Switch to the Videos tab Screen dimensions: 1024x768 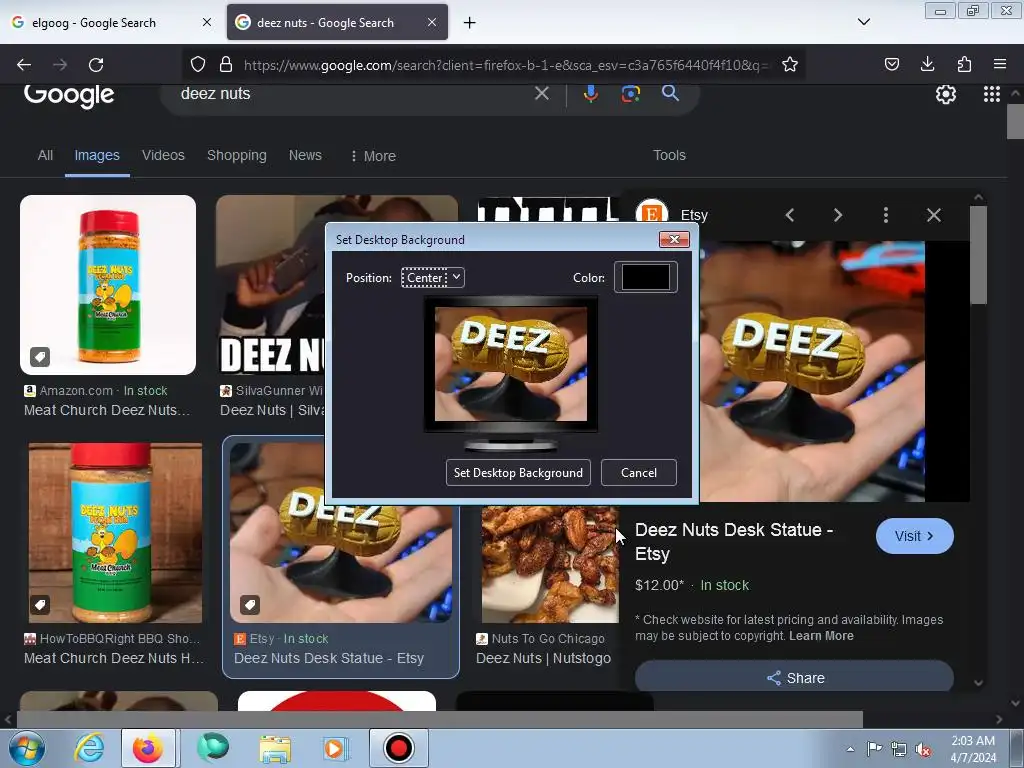click(163, 155)
